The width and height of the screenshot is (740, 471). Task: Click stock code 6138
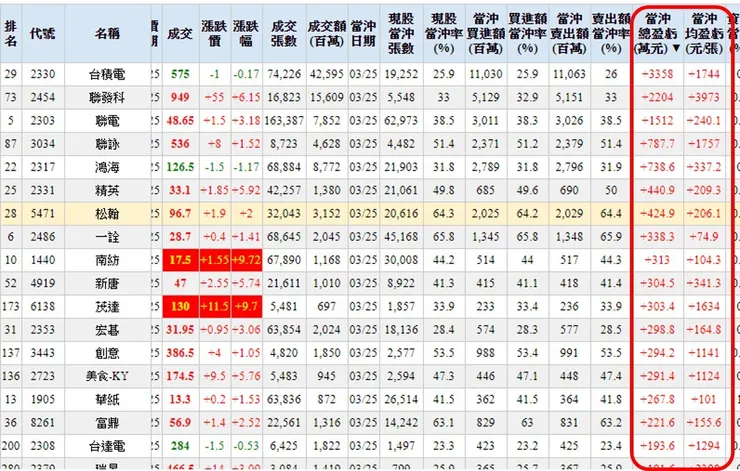point(42,306)
